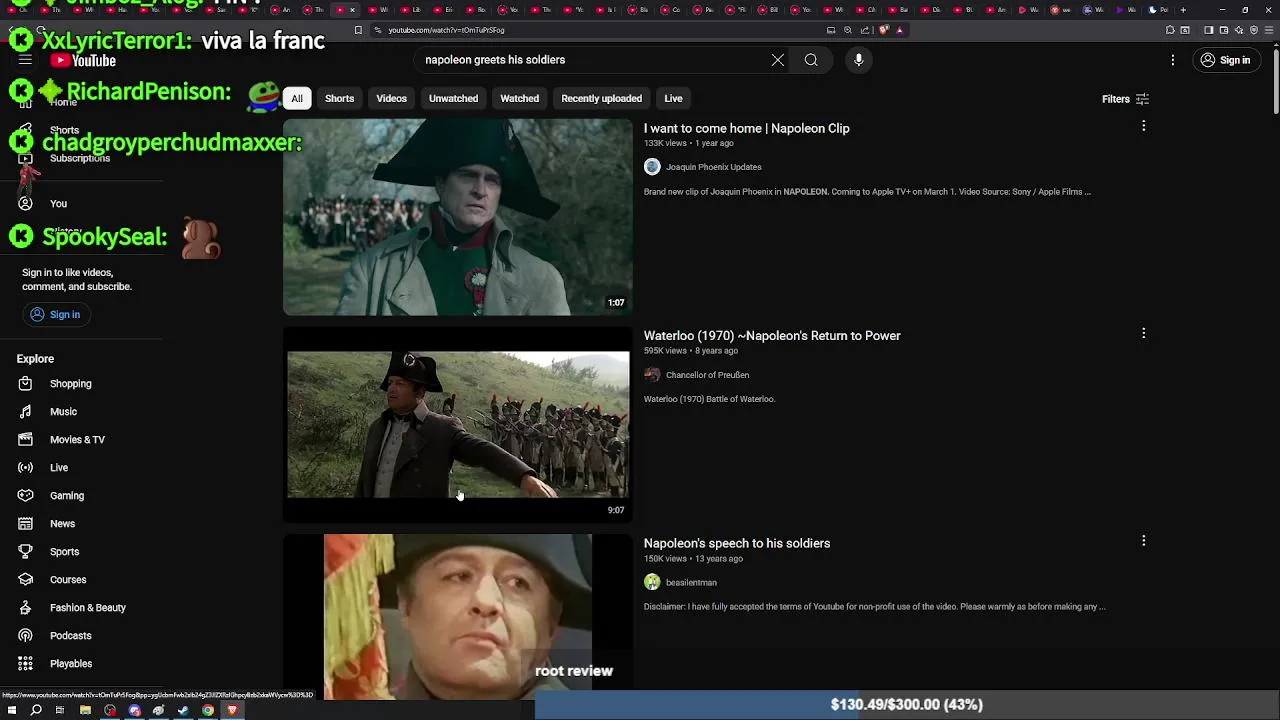Select the Shorts filter chip
Image resolution: width=1280 pixels, height=720 pixels.
pyautogui.click(x=339, y=98)
